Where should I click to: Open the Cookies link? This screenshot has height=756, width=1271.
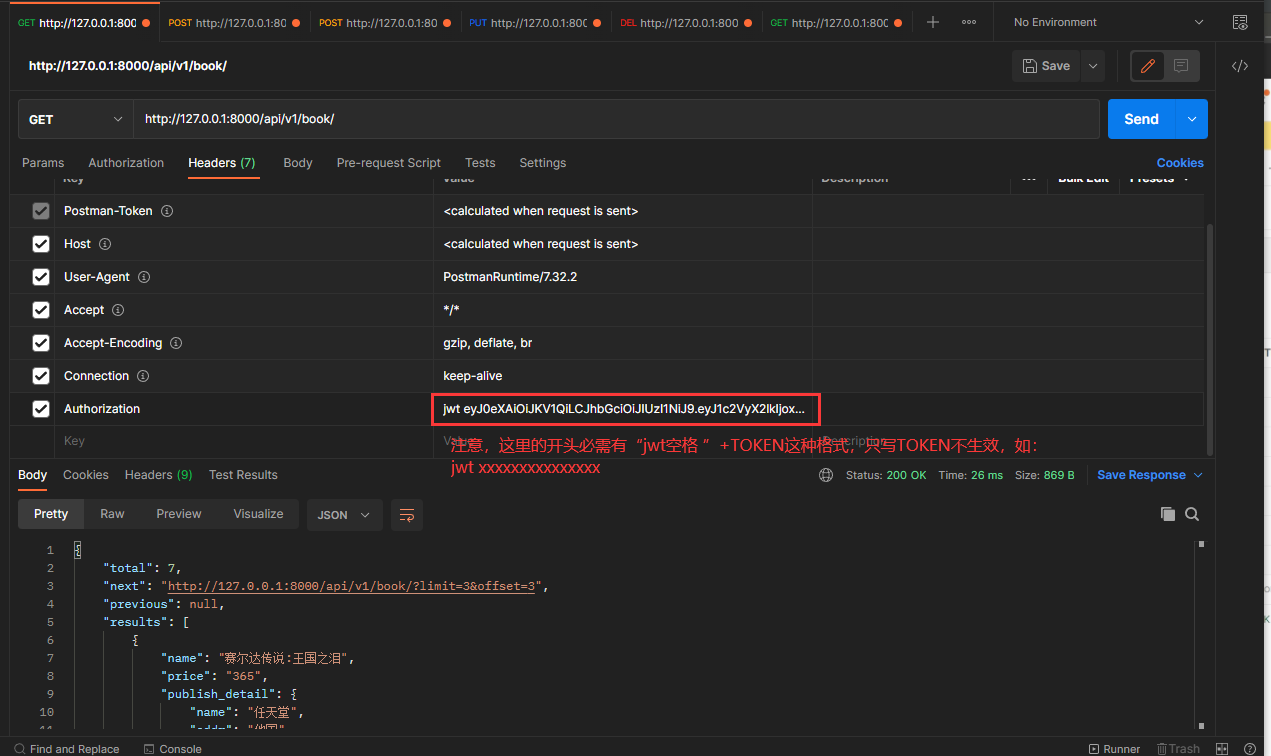point(1180,163)
